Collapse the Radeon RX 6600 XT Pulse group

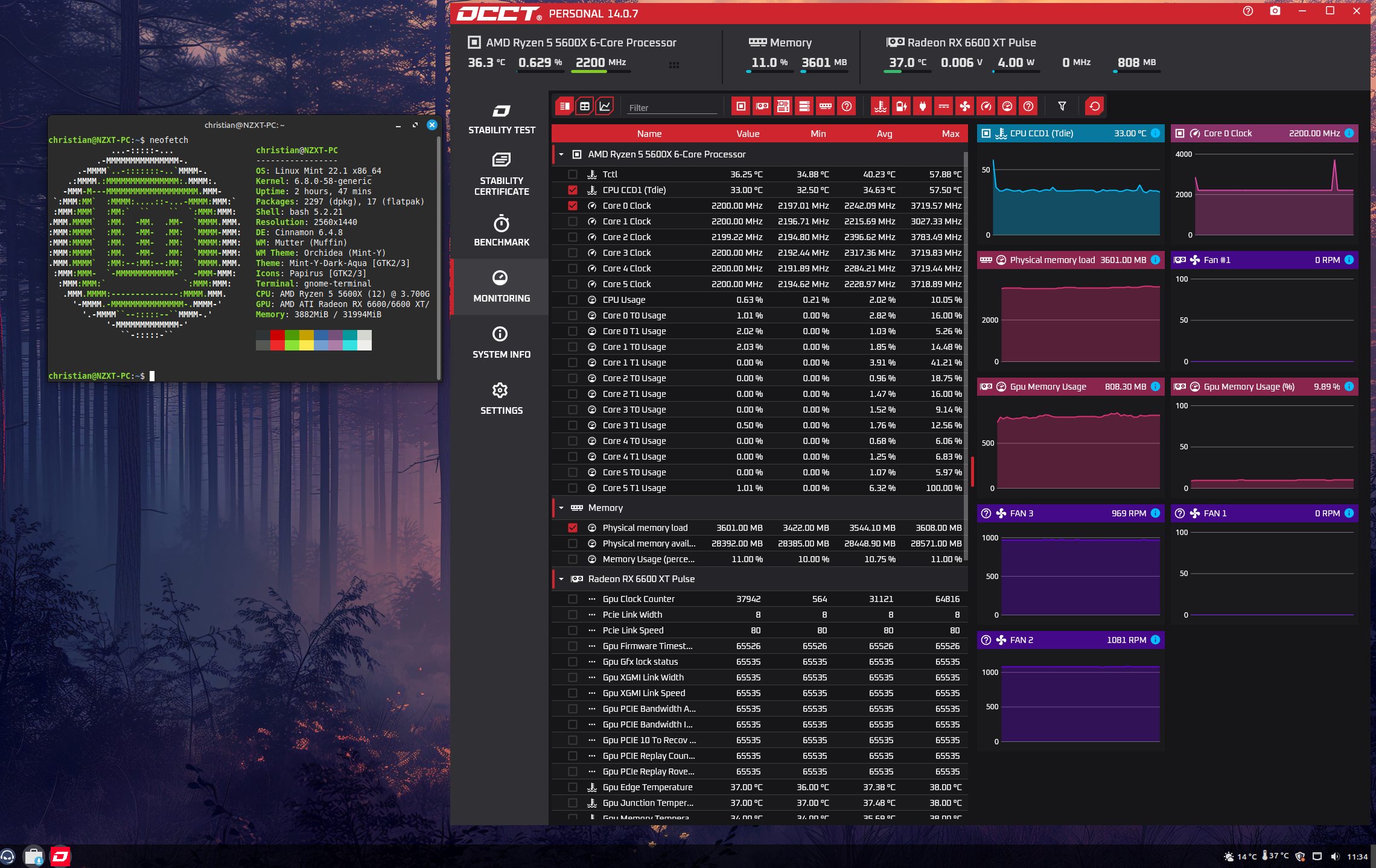(561, 579)
